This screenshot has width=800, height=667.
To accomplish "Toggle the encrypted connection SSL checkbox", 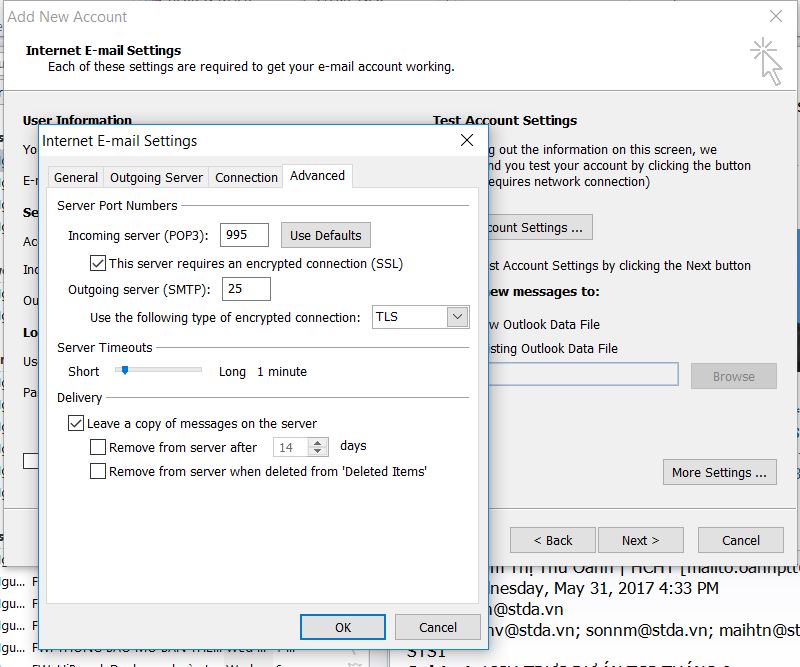I will click(97, 263).
